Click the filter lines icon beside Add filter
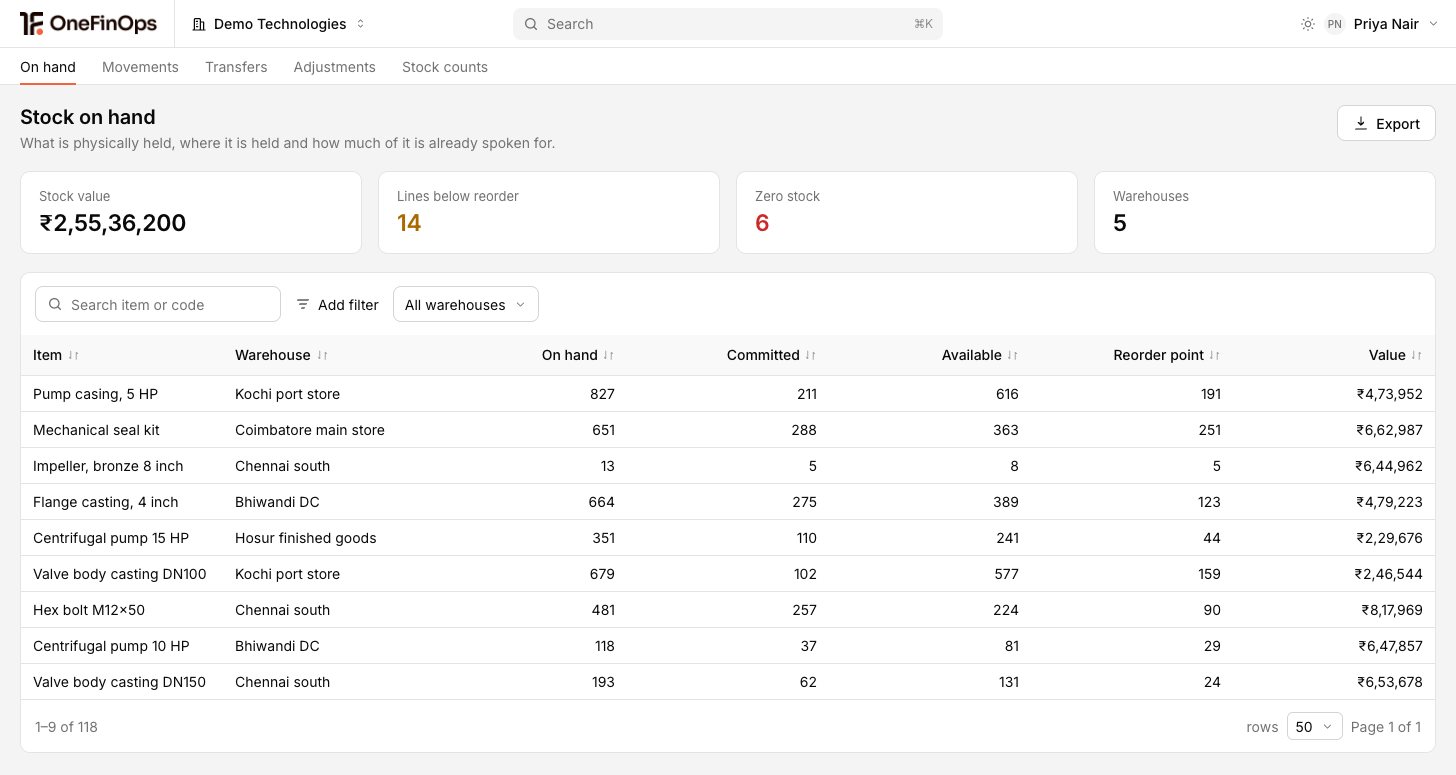This screenshot has height=775, width=1456. (x=303, y=304)
